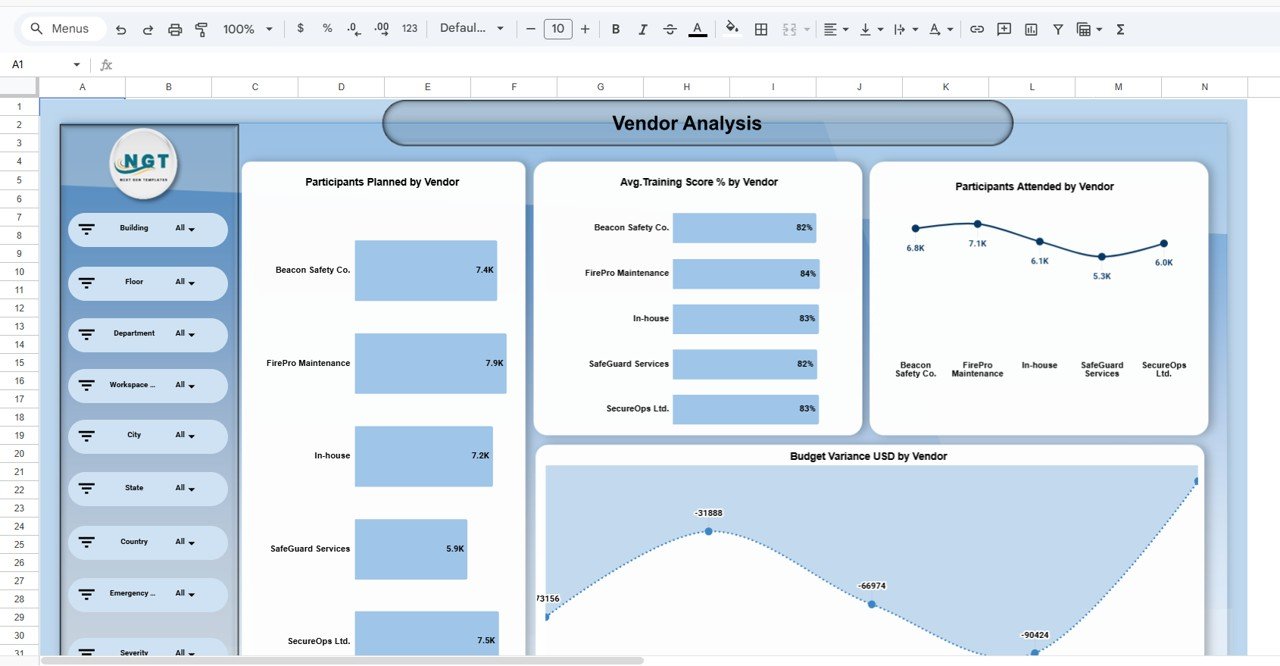Click the Functions sigma icon
The height and width of the screenshot is (666, 1280).
click(x=1120, y=30)
